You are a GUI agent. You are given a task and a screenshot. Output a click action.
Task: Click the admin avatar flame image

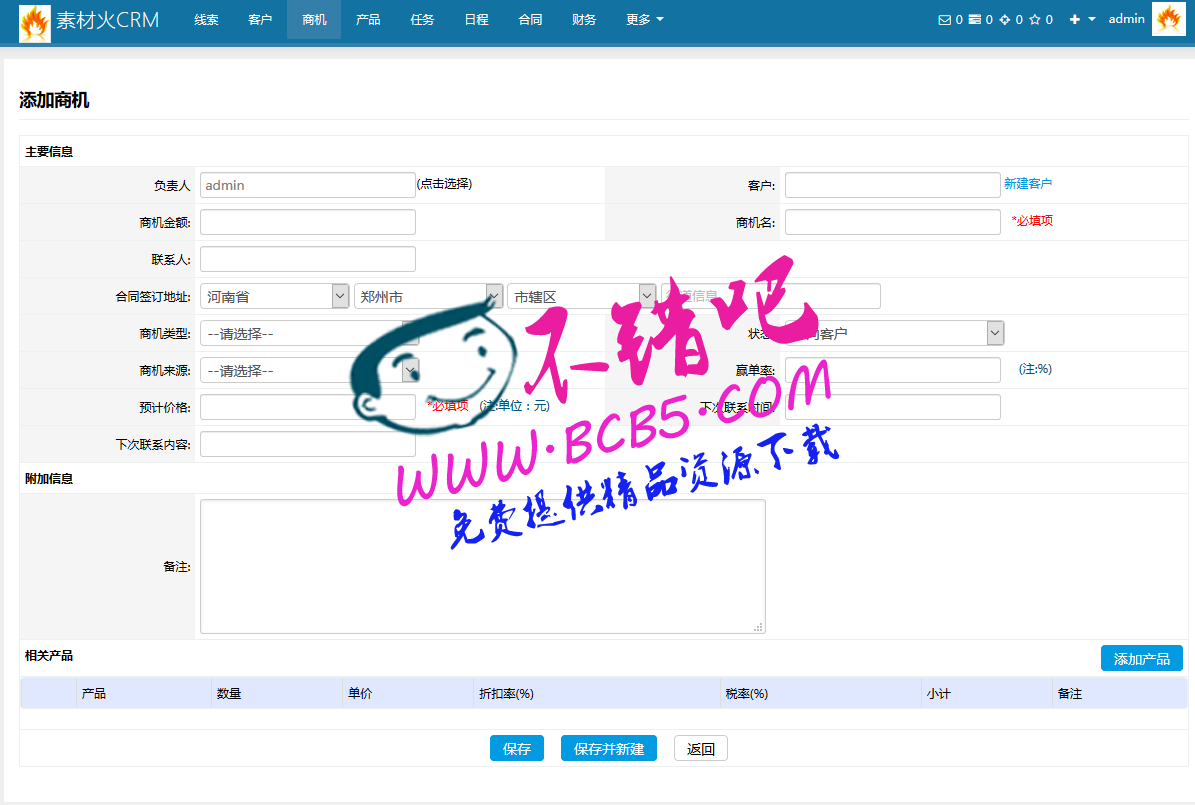[x=1168, y=19]
